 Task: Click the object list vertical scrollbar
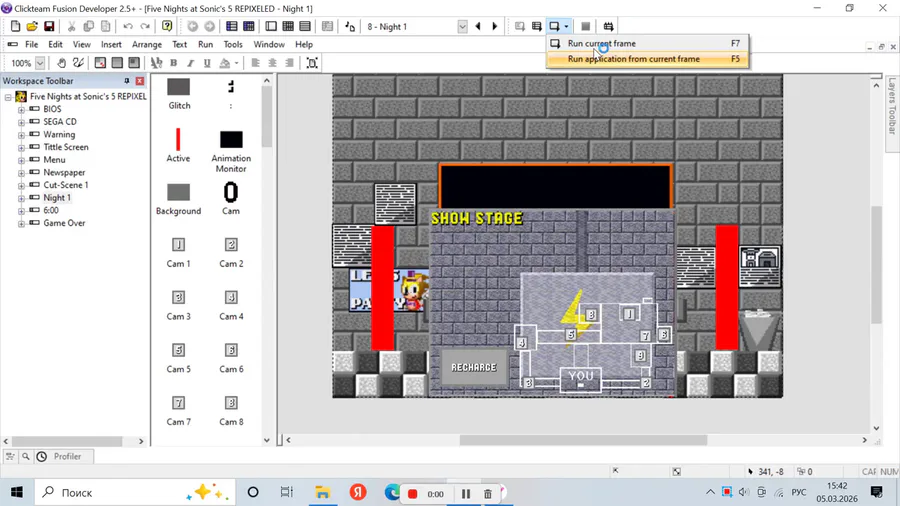[x=266, y=118]
